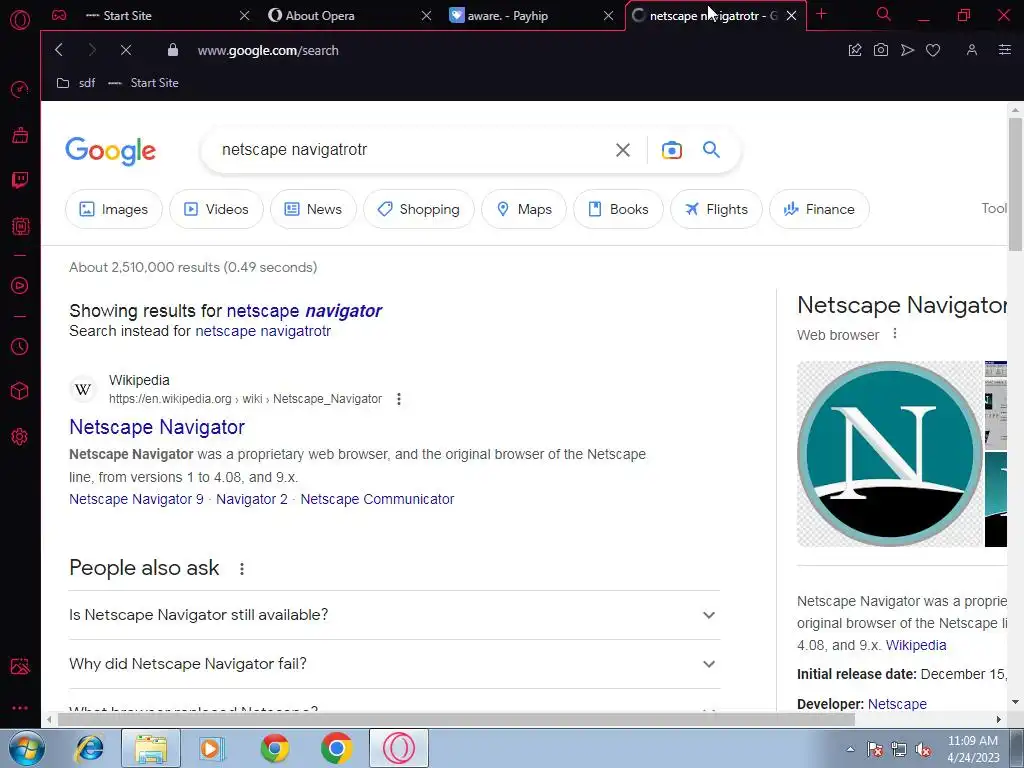Click the edit page icon in address bar
The image size is (1024, 768).
pos(854,50)
